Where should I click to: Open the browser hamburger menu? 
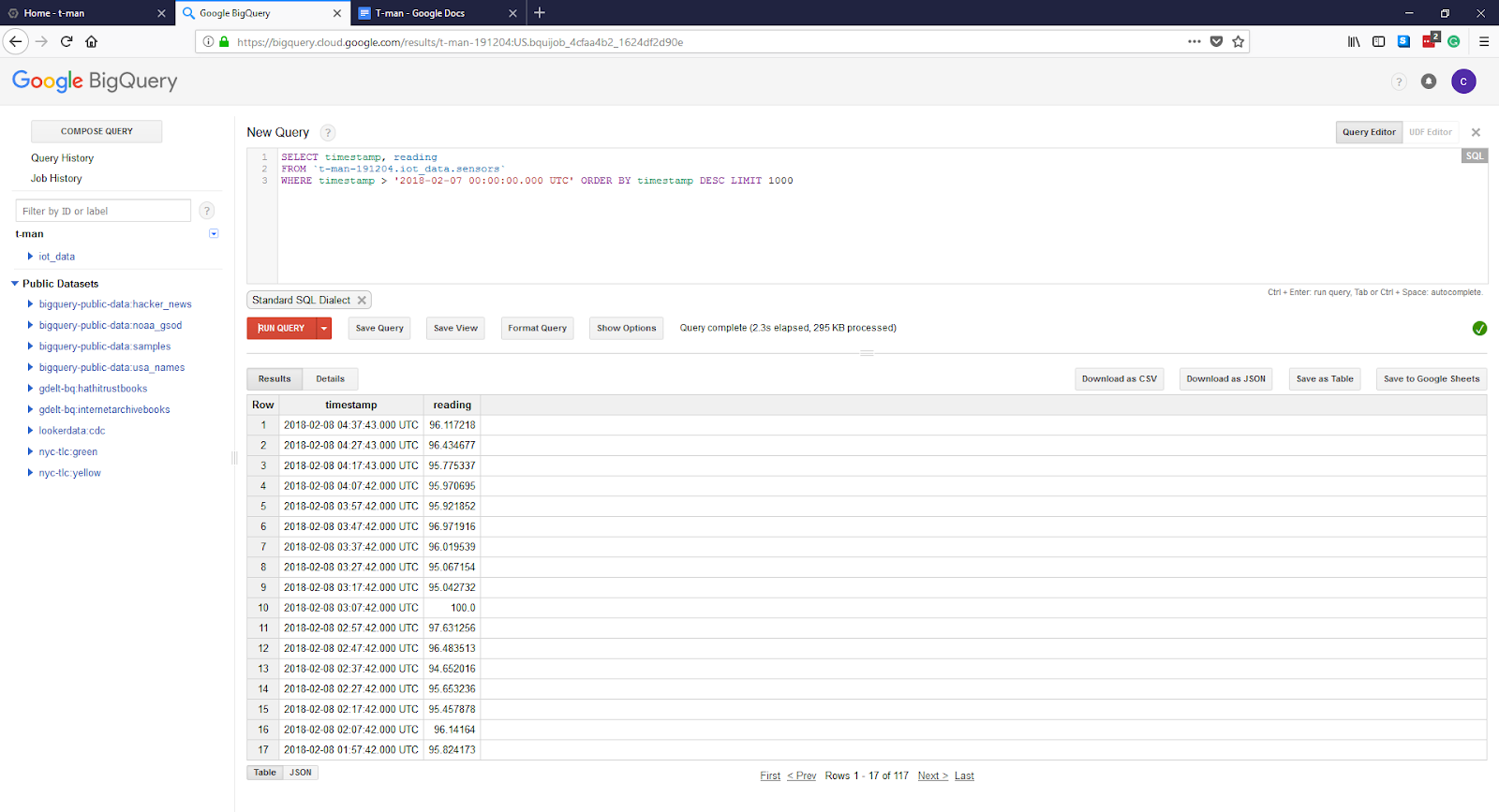point(1484,41)
